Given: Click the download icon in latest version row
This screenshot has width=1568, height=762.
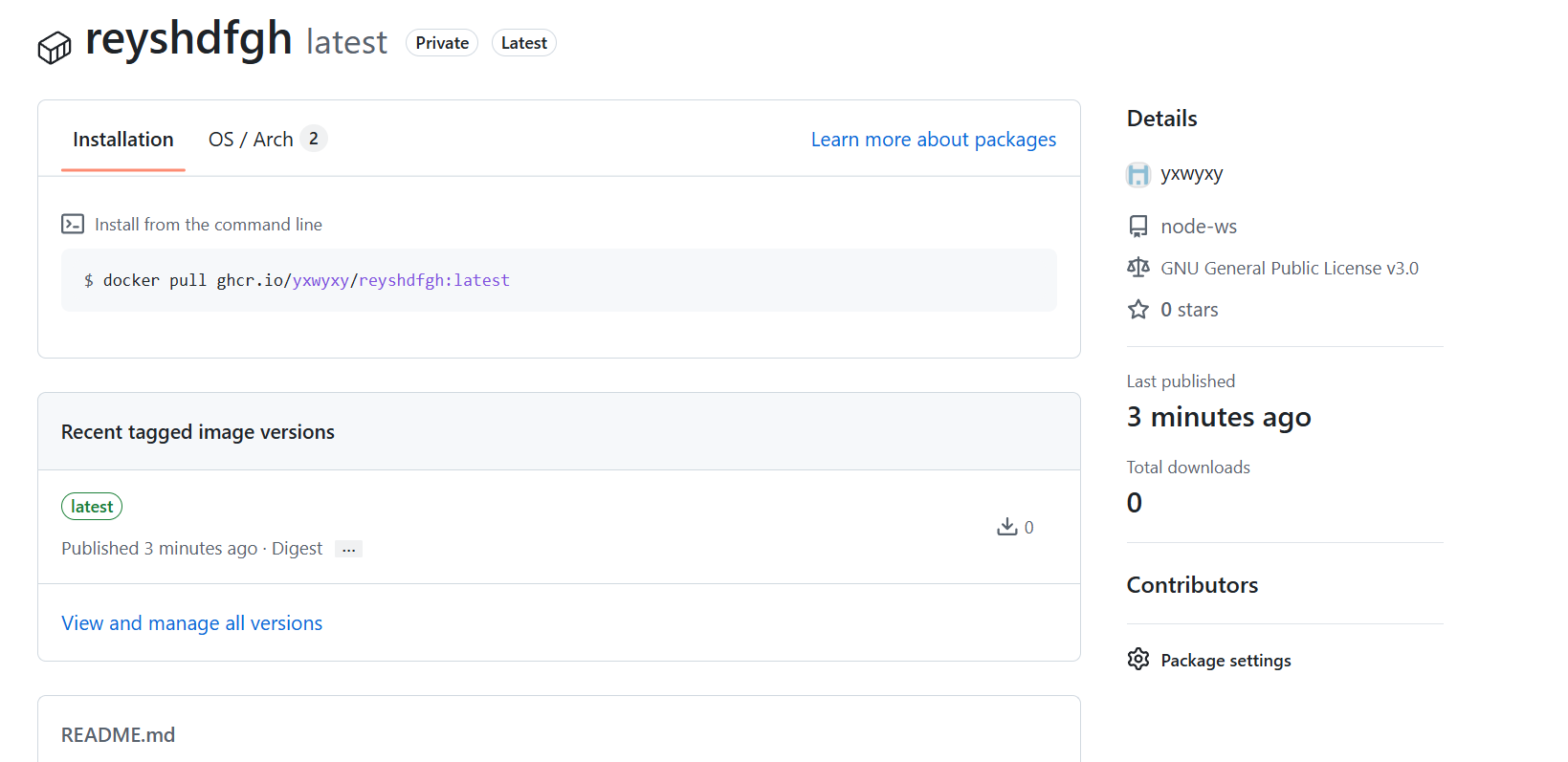Looking at the screenshot, I should (x=1006, y=527).
